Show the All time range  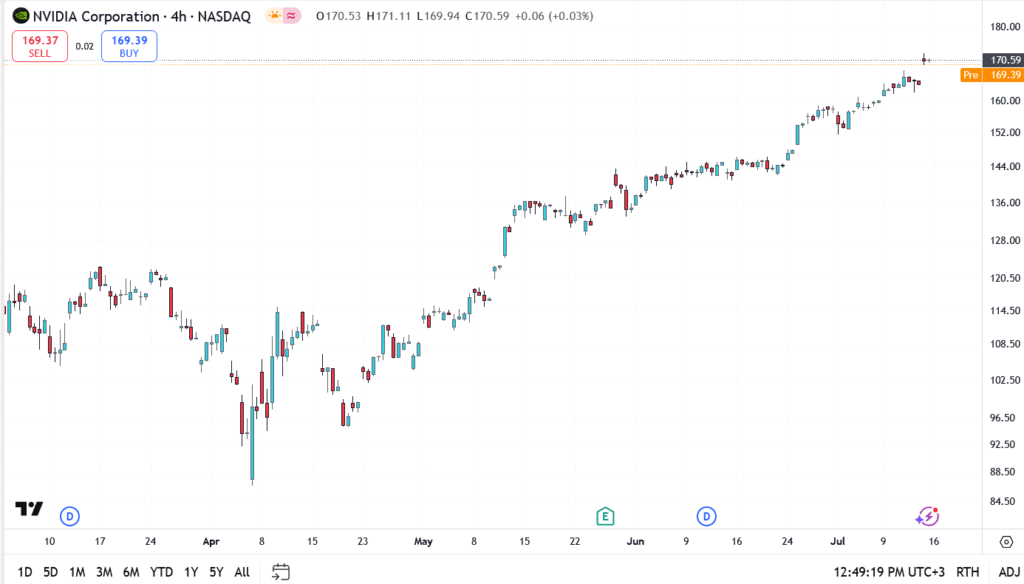pos(242,572)
